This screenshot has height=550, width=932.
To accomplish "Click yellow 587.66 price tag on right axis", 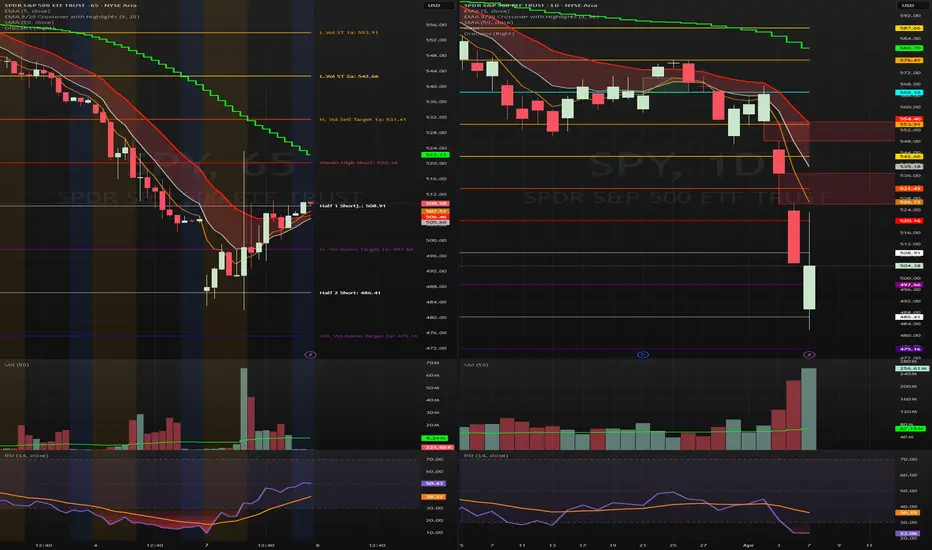I will point(909,28).
